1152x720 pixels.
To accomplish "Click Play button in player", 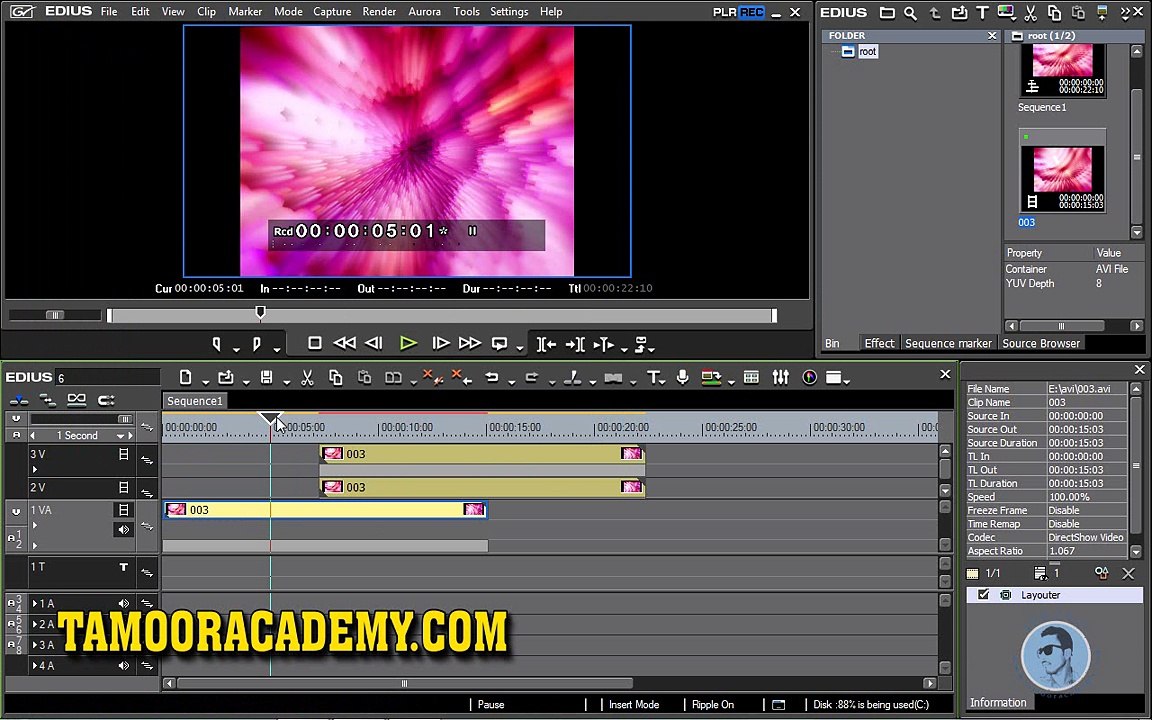I will click(x=408, y=343).
